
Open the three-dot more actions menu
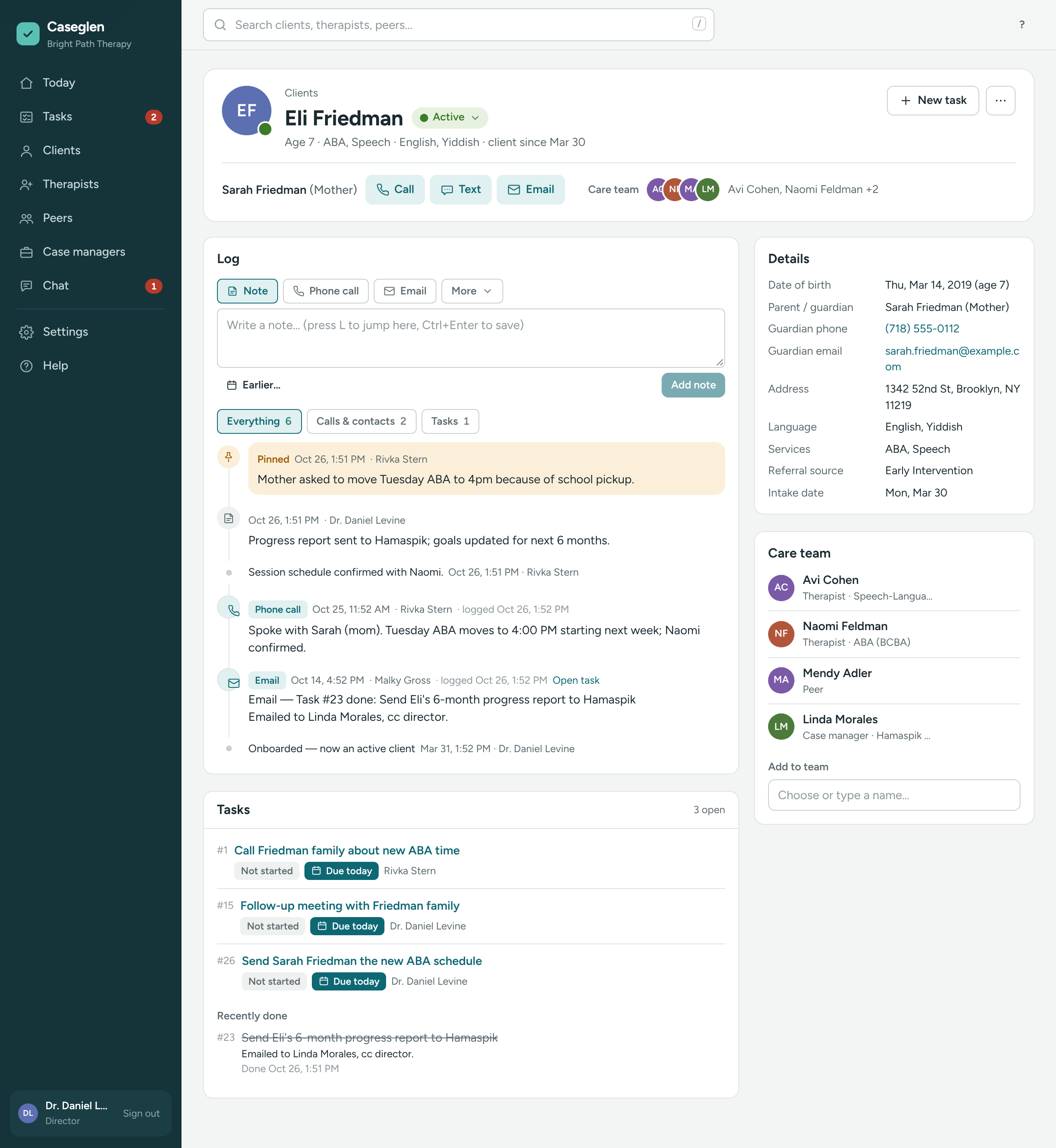pyautogui.click(x=1000, y=101)
